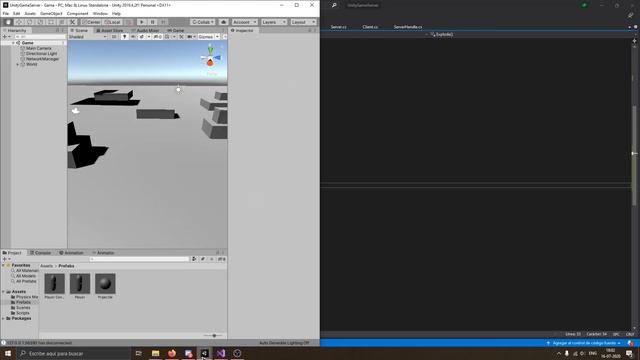Start Play mode in Unity
The image size is (640, 360).
(142, 22)
